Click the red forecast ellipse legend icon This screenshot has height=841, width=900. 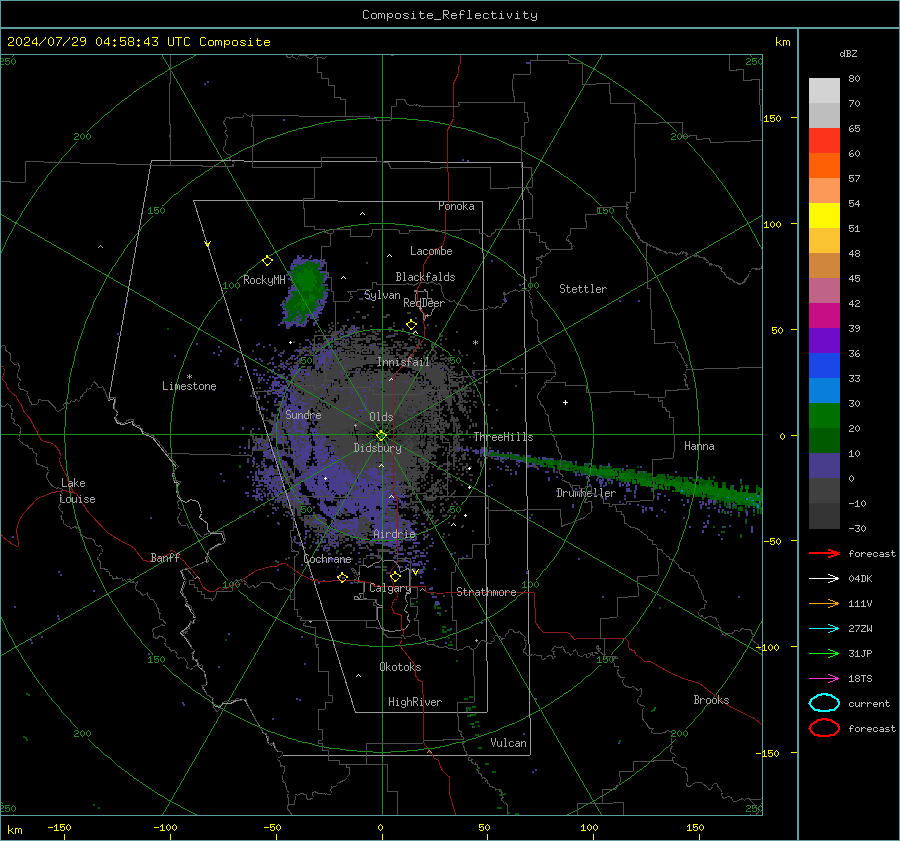tap(824, 728)
